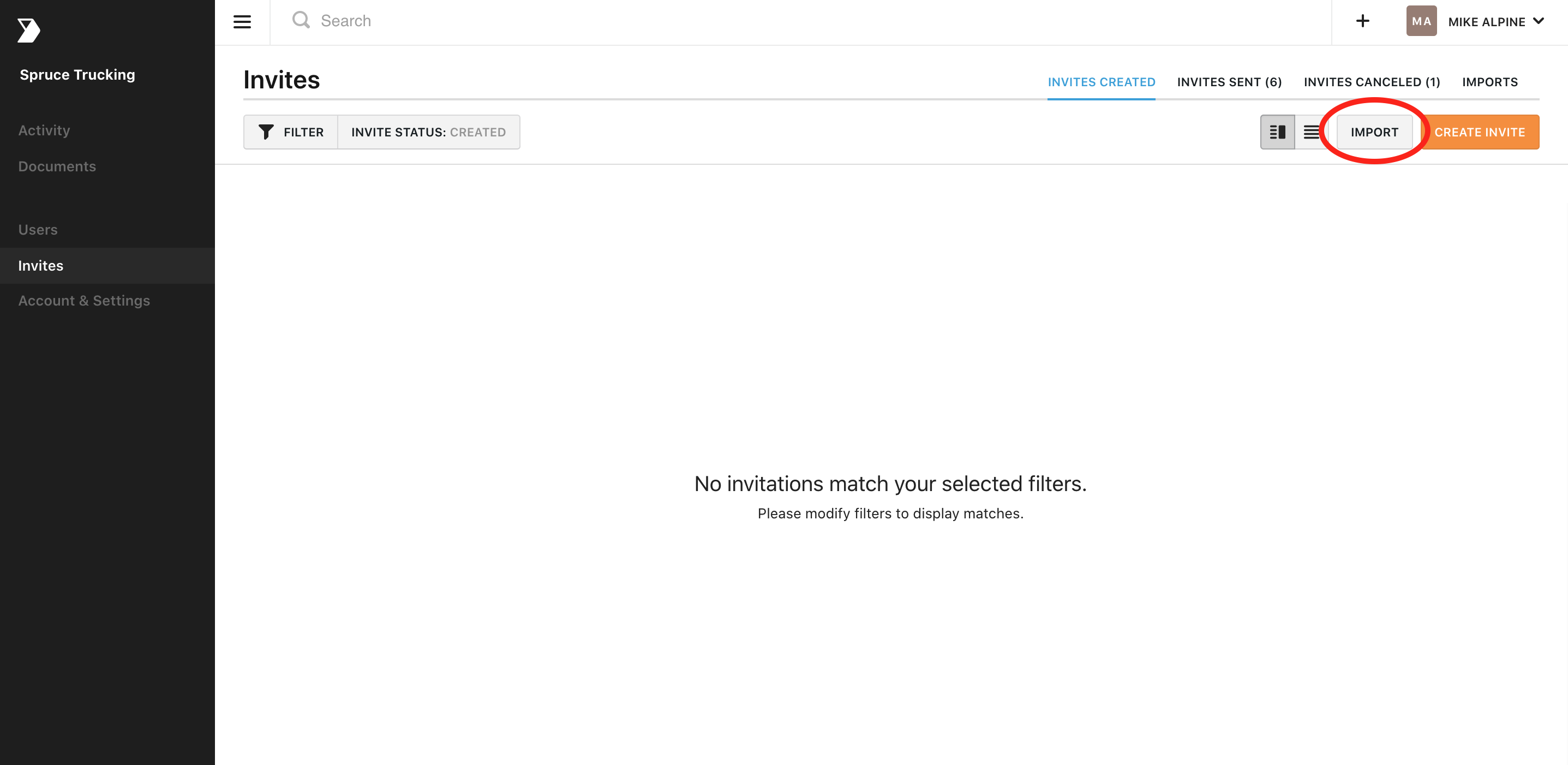Toggle the hamburger menu icon

(242, 22)
